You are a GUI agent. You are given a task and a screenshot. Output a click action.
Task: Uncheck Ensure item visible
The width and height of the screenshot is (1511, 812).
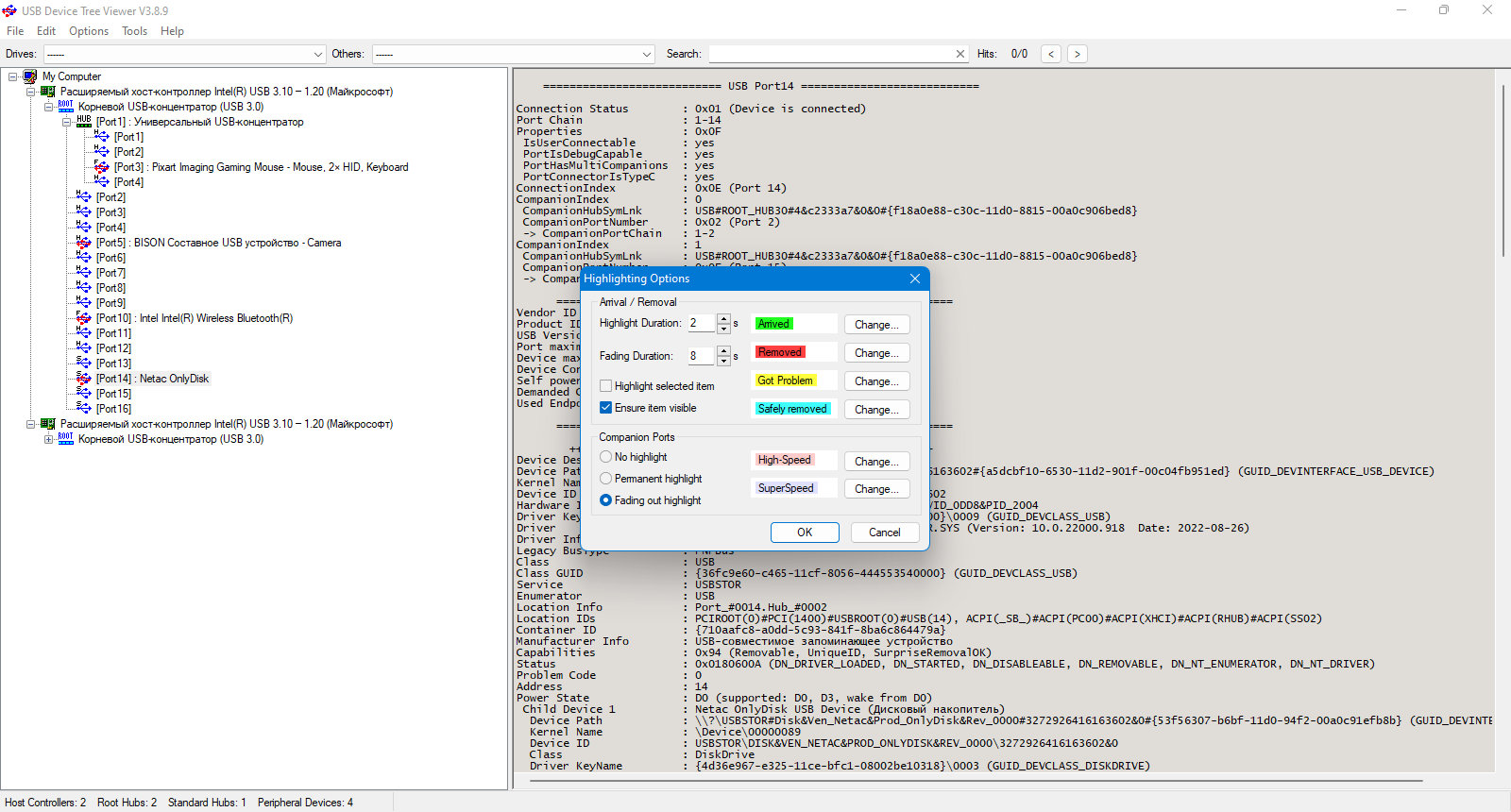coord(606,408)
